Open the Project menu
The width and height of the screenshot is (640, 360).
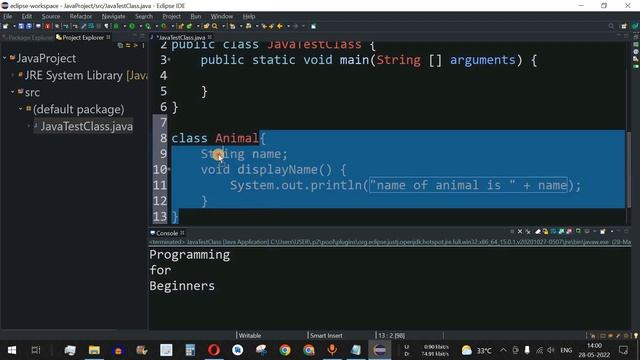[171, 16]
